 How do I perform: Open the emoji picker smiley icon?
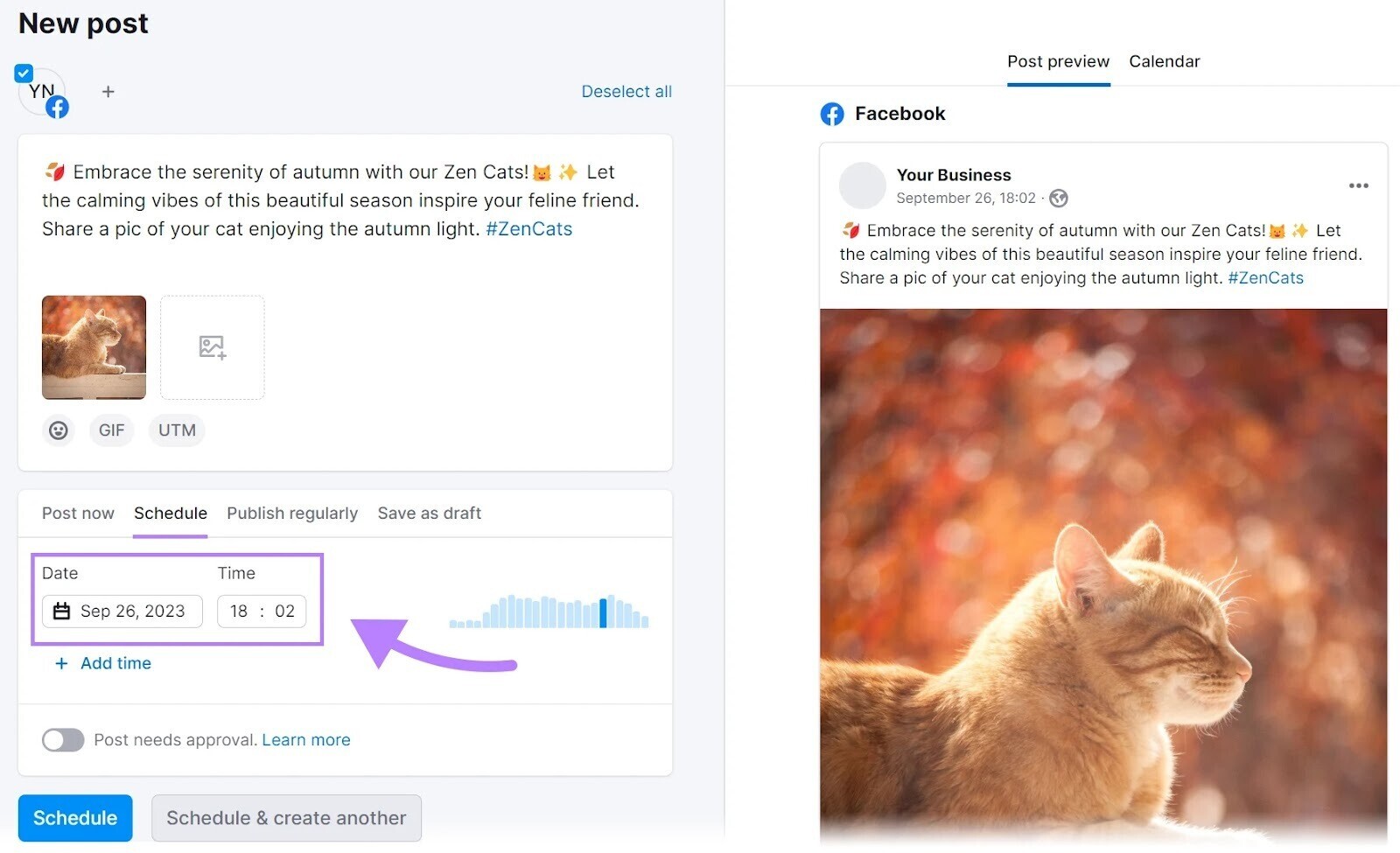click(x=59, y=430)
